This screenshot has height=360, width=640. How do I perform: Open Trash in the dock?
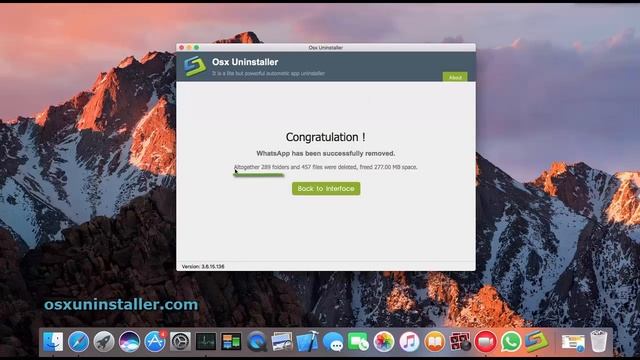(598, 341)
